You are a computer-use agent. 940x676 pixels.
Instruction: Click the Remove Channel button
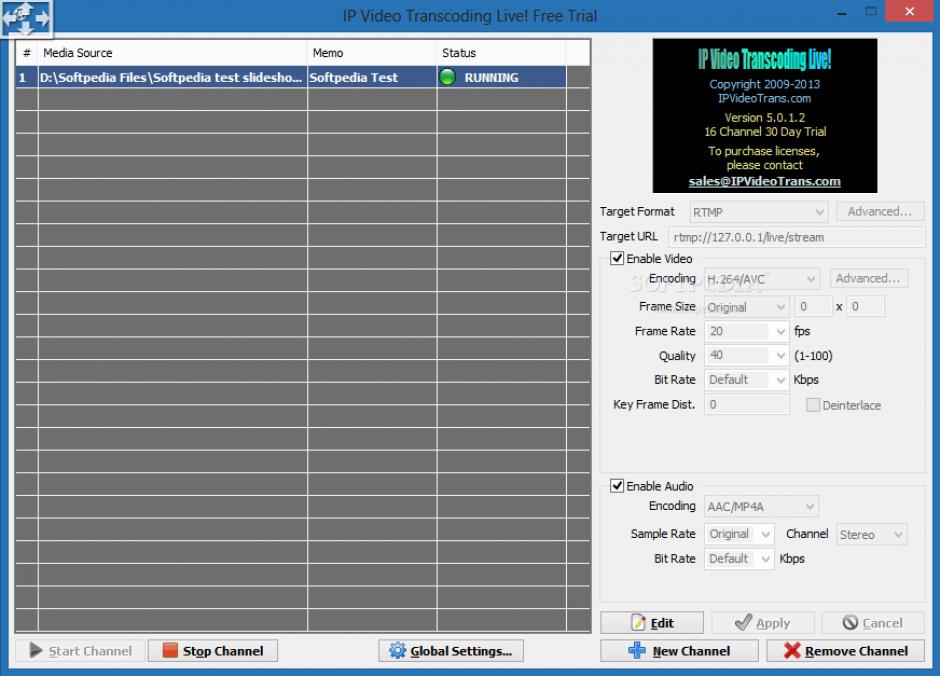pyautogui.click(x=845, y=651)
